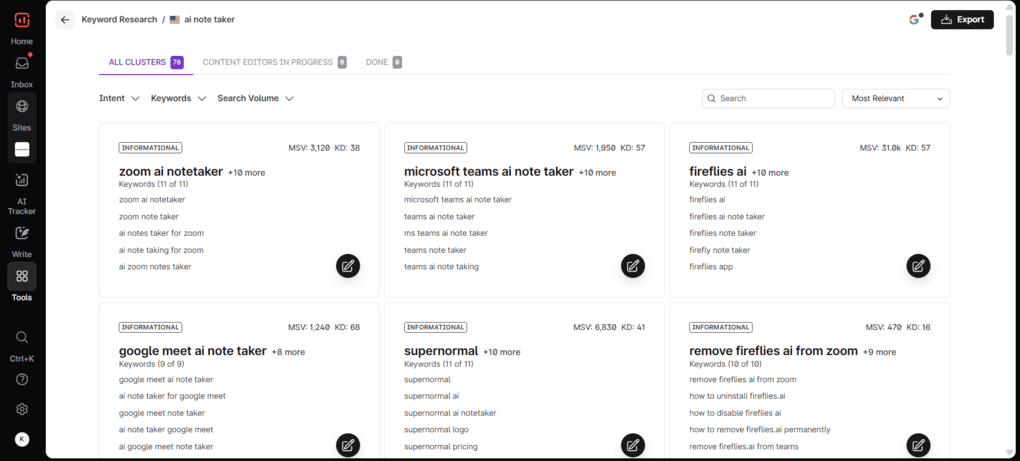Select the keyword 'how to uninstall fireflies.ai'

click(737, 396)
